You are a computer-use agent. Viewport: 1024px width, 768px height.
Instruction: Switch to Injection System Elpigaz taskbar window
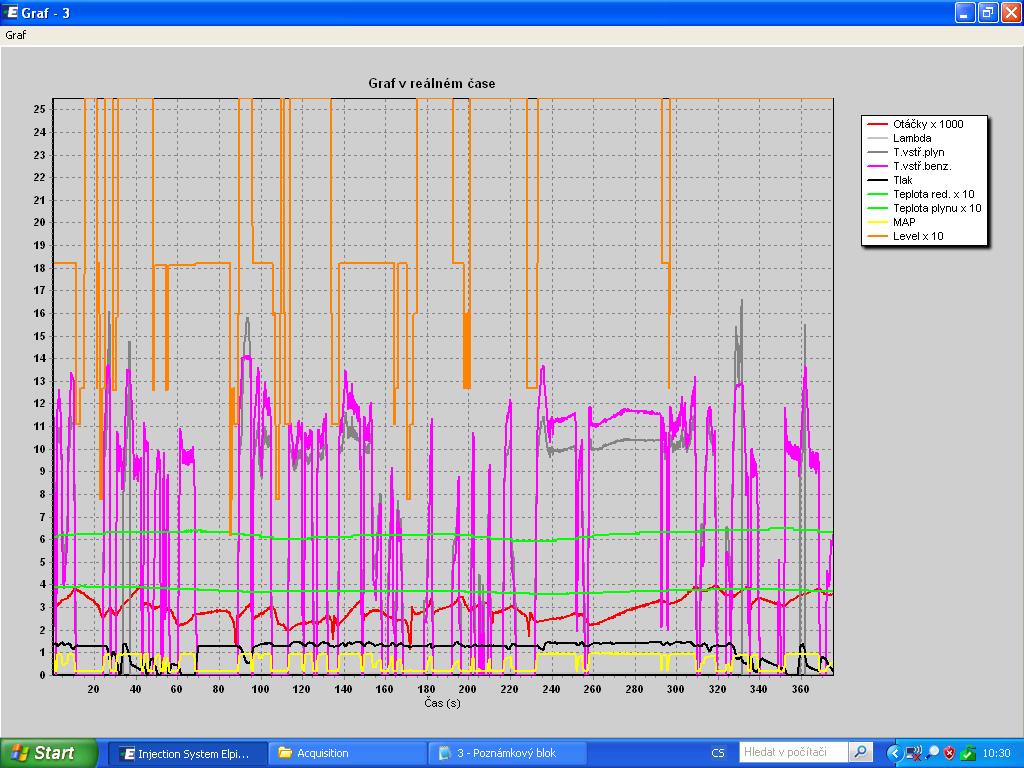pos(188,753)
